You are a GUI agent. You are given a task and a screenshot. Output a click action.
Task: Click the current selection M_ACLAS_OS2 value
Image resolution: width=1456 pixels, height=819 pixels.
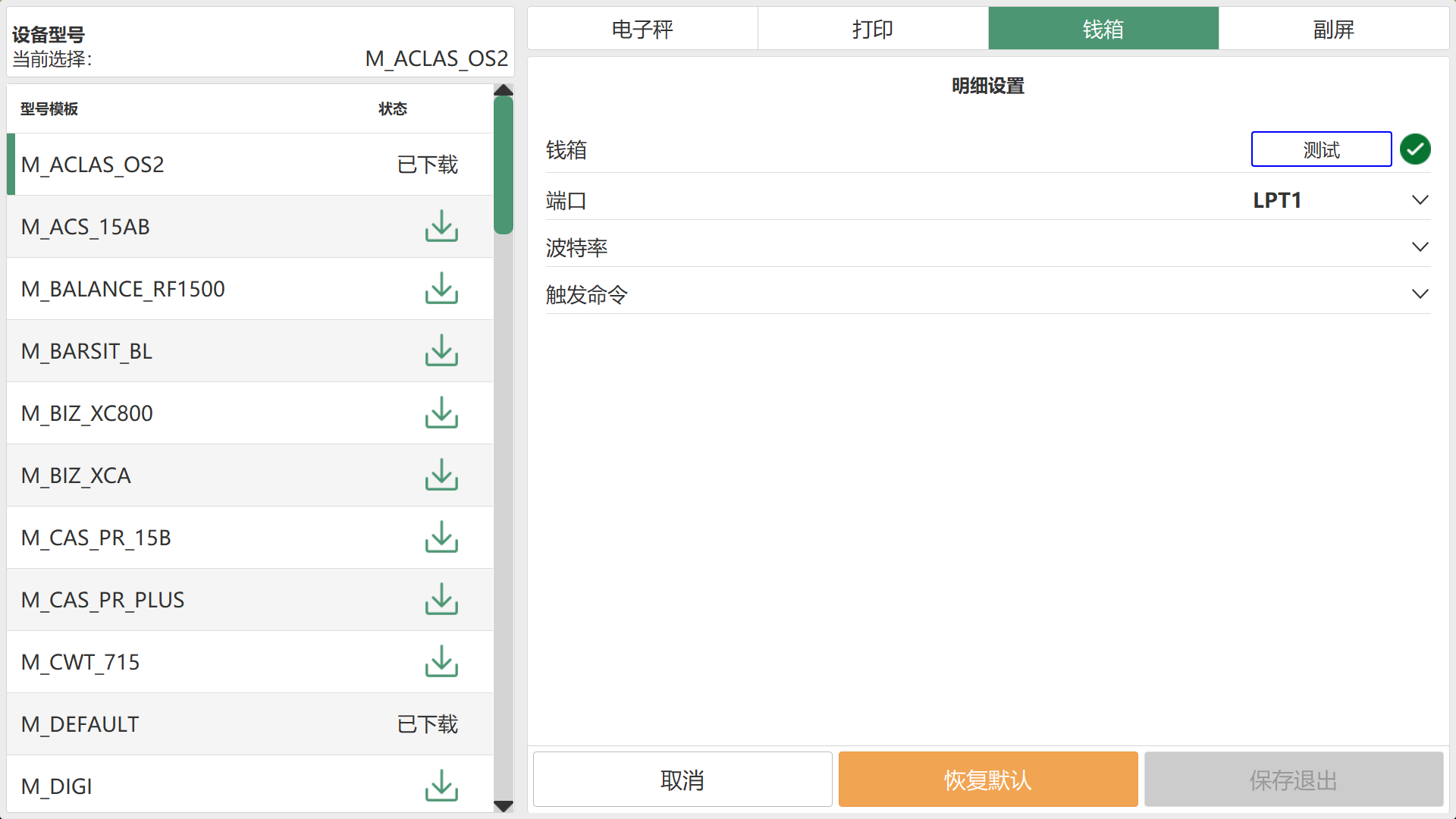click(x=436, y=58)
